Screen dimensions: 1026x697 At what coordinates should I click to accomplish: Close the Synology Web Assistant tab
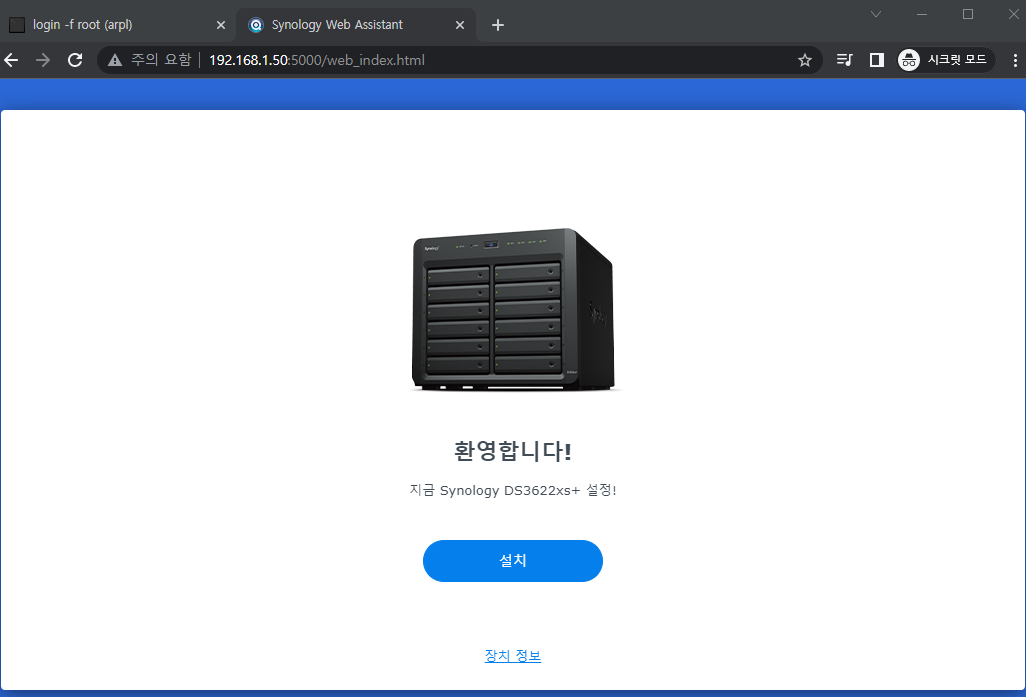pos(460,25)
